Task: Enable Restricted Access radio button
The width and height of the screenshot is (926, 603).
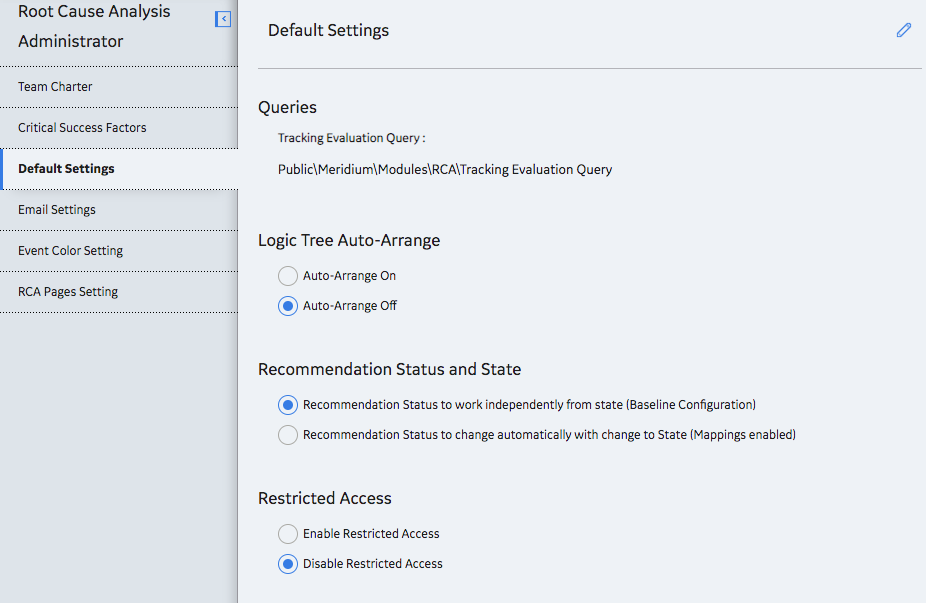Action: click(288, 534)
